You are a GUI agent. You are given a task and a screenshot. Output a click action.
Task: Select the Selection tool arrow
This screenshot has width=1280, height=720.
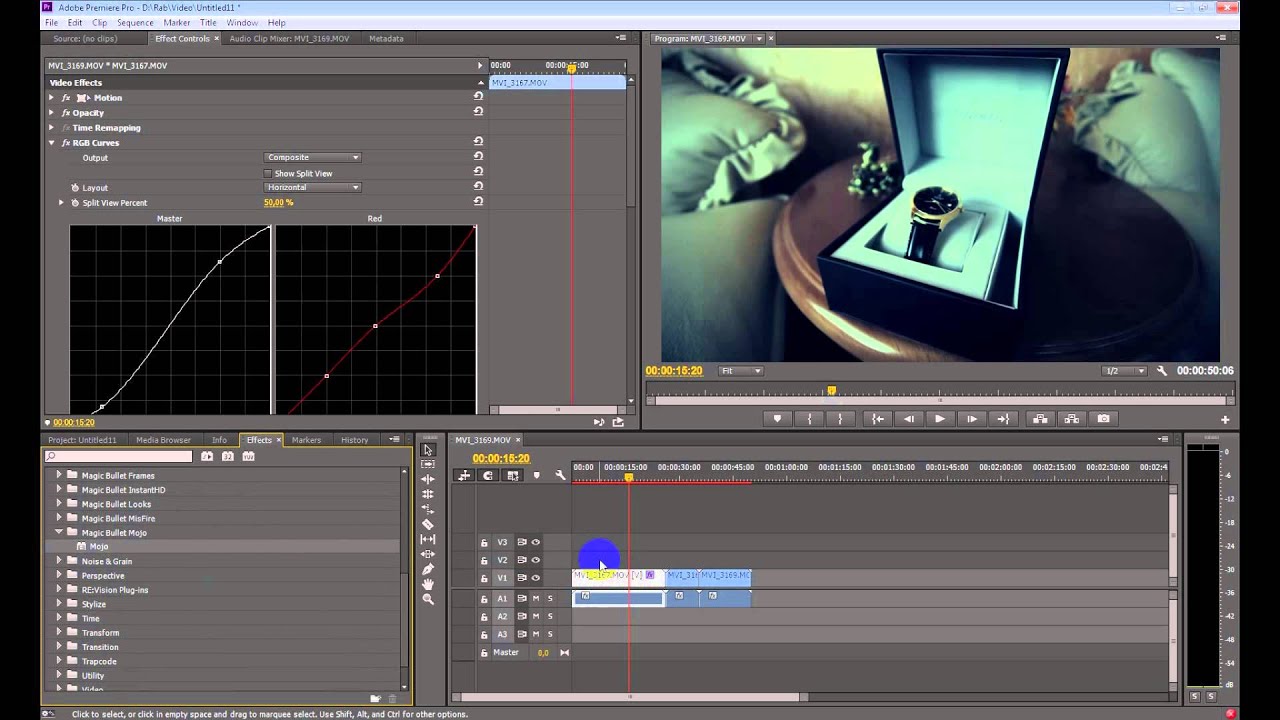pyautogui.click(x=428, y=450)
